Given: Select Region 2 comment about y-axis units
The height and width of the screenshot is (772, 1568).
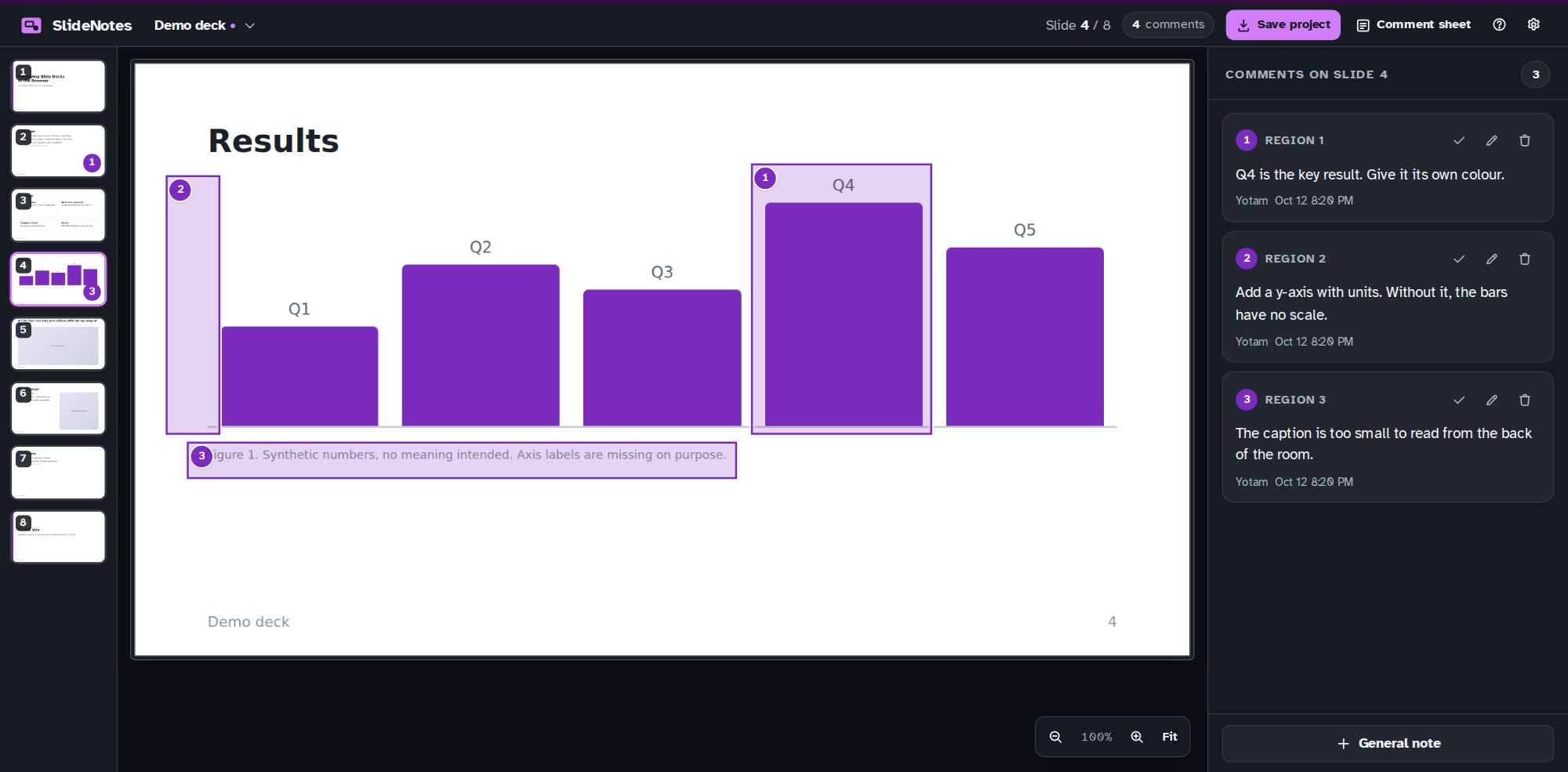Looking at the screenshot, I should [x=1371, y=303].
